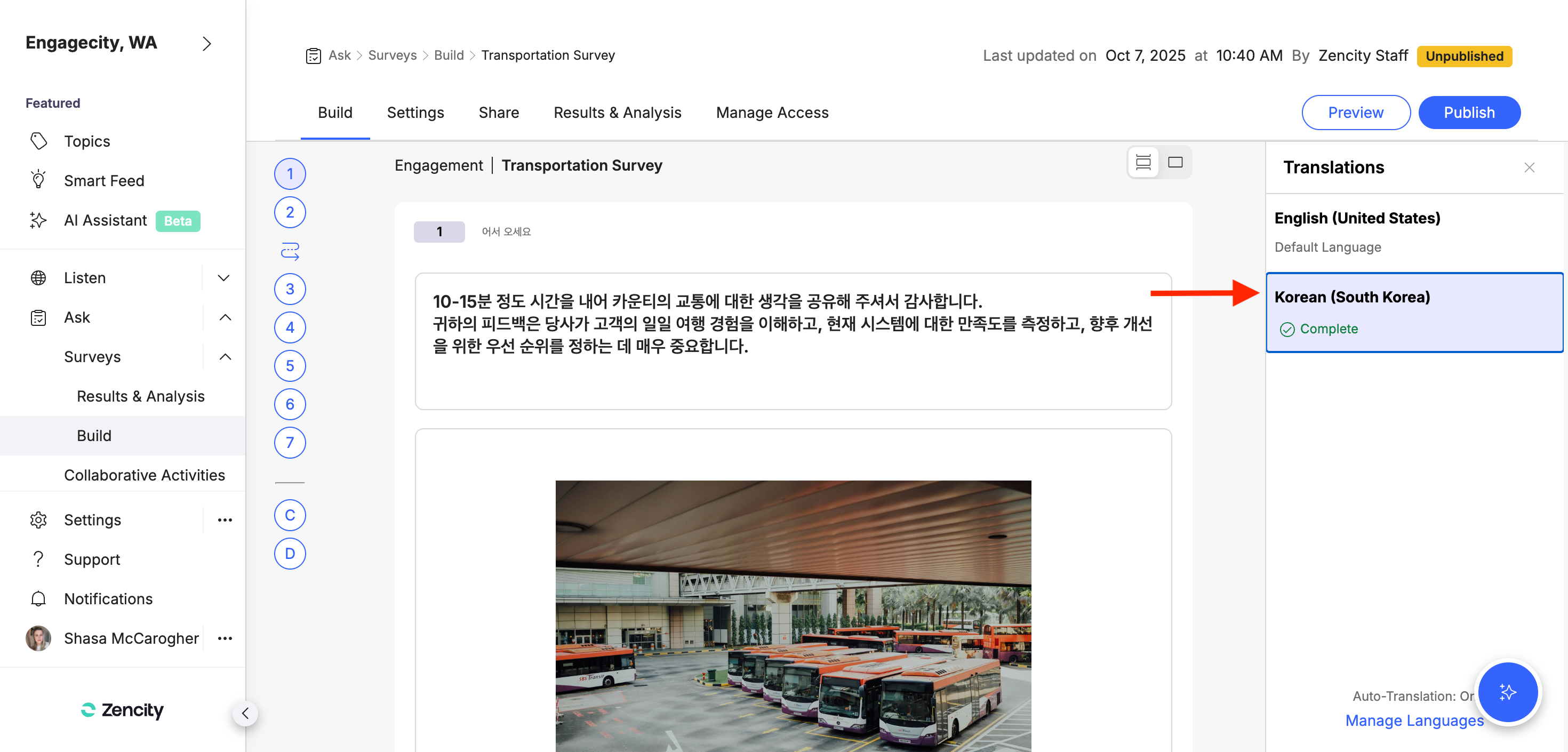The image size is (1568, 752).
Task: Open the Manage Languages link
Action: 1413,721
